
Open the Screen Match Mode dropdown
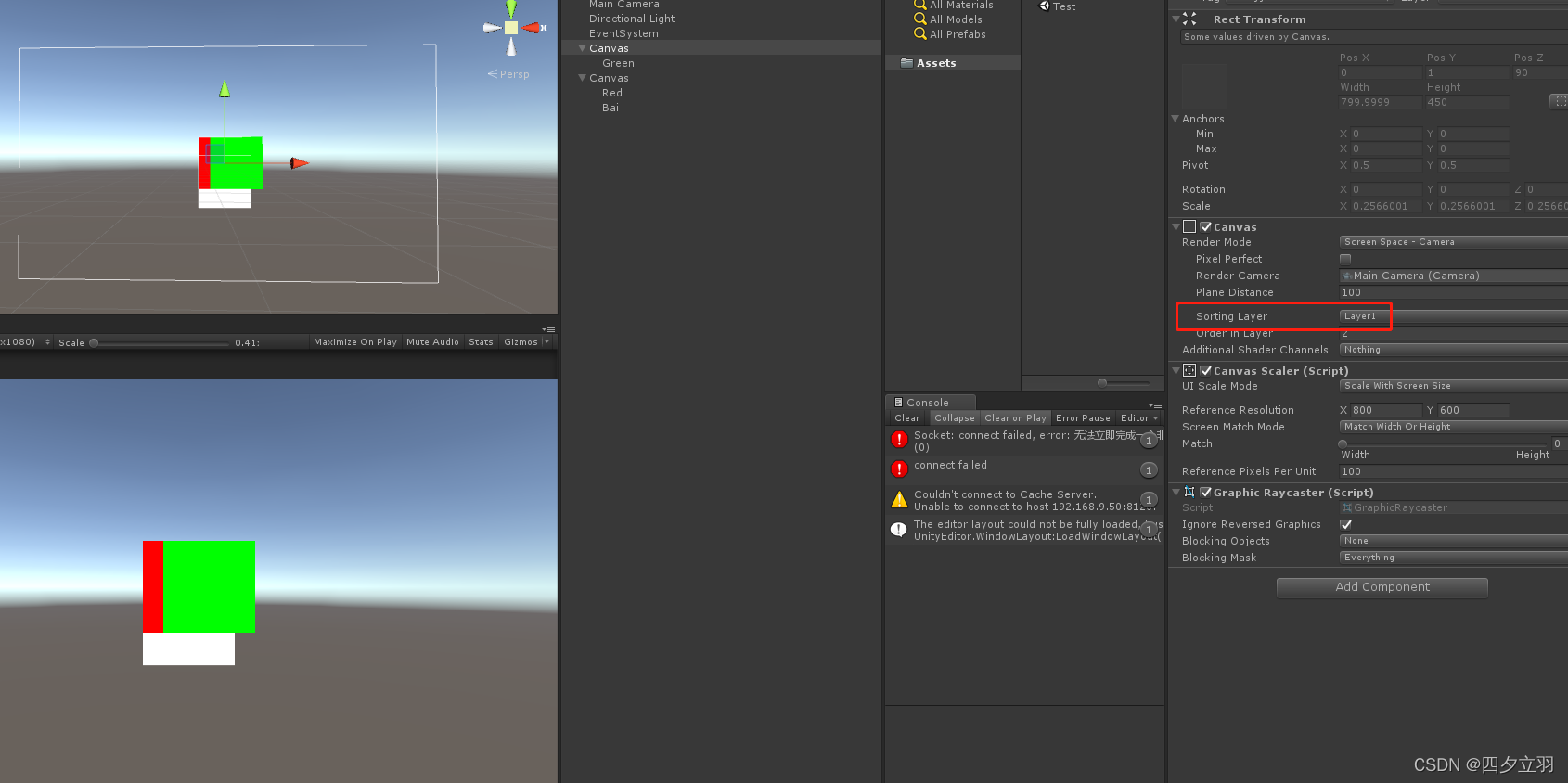(1454, 427)
